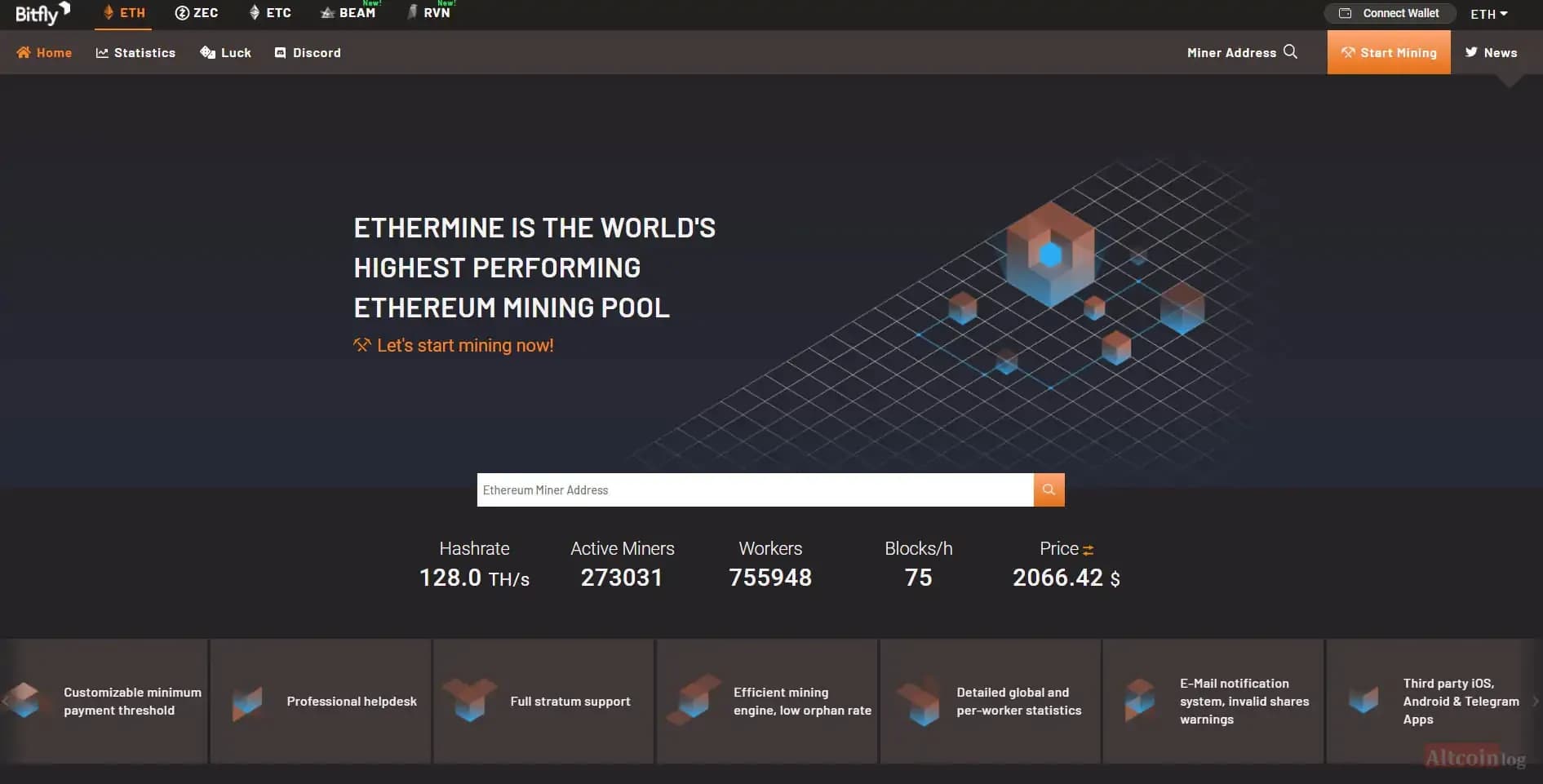
Task: Open the ETH currency dropdown
Action: pos(1489,14)
